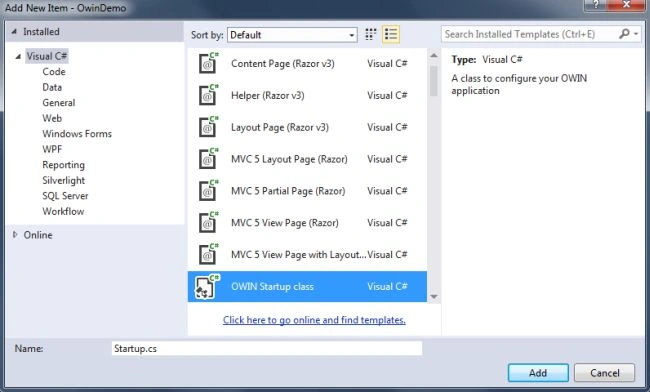Screen dimensions: 650x392
Task: Click the MVC 5 Layout Page (Razor) icon
Action: (209, 159)
